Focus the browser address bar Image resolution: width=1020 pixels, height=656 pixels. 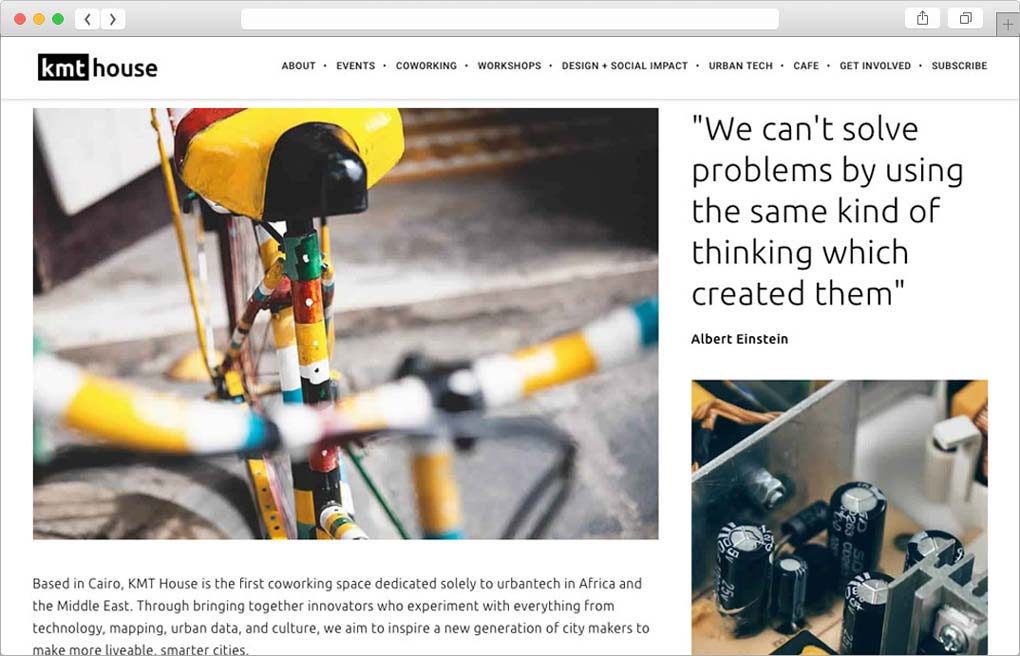pos(509,19)
